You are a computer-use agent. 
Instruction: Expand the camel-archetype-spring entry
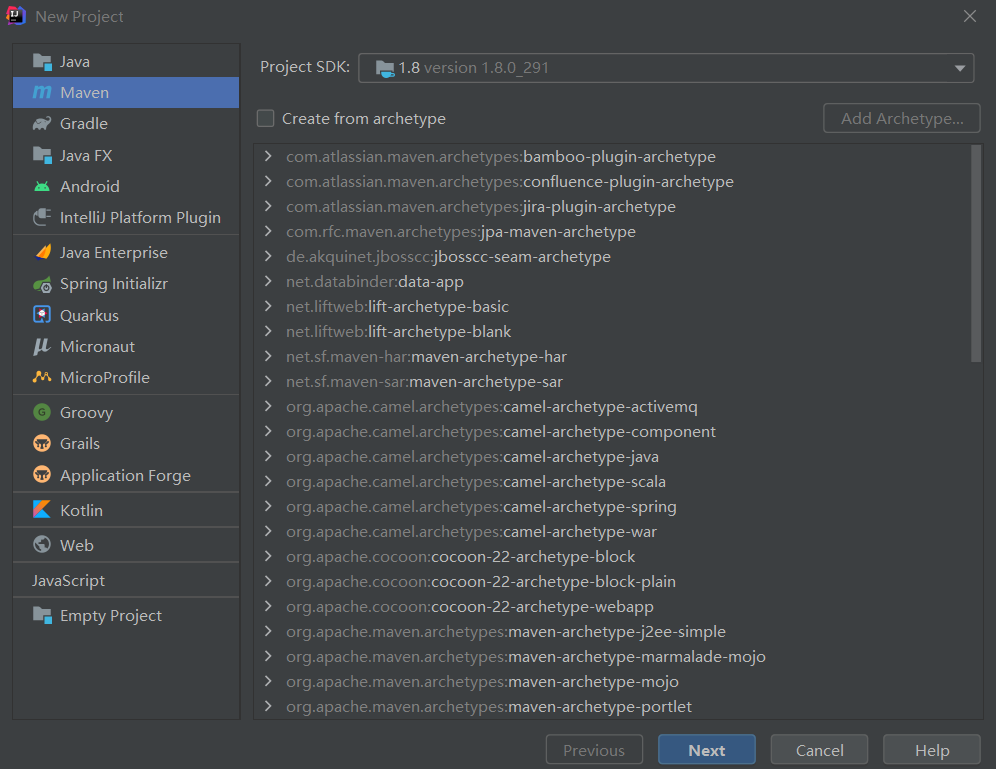(268, 507)
